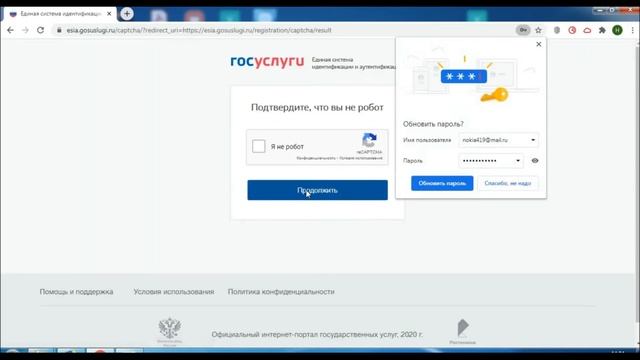Click the Продолжить button

click(318, 190)
